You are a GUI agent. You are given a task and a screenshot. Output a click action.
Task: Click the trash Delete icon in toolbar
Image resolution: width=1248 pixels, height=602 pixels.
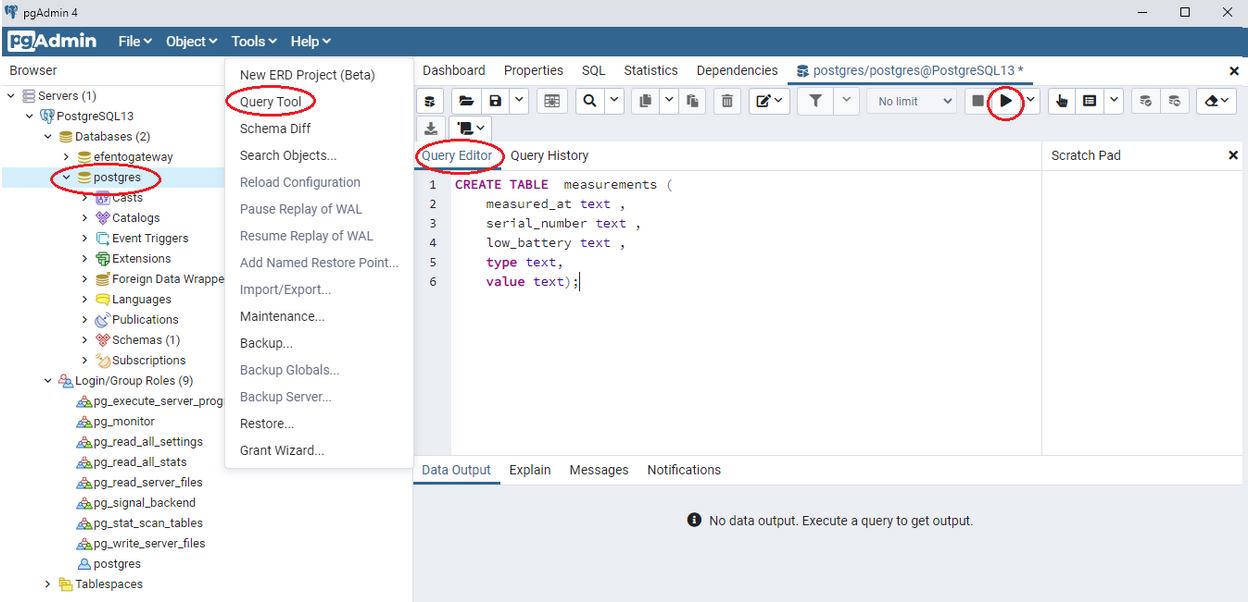click(x=727, y=101)
